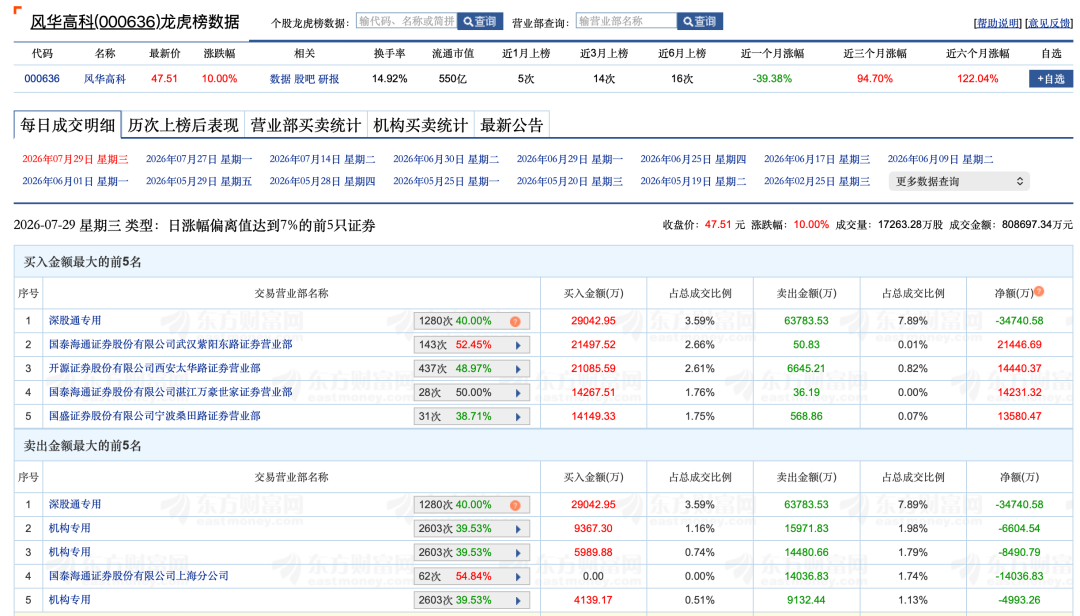Click sell amount 15971.83 cell
Image resolution: width=1080 pixels, height=616 pixels.
[806, 528]
